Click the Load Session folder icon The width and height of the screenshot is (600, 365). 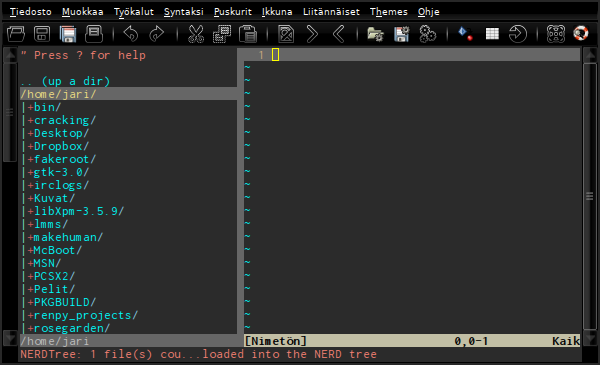(x=375, y=34)
